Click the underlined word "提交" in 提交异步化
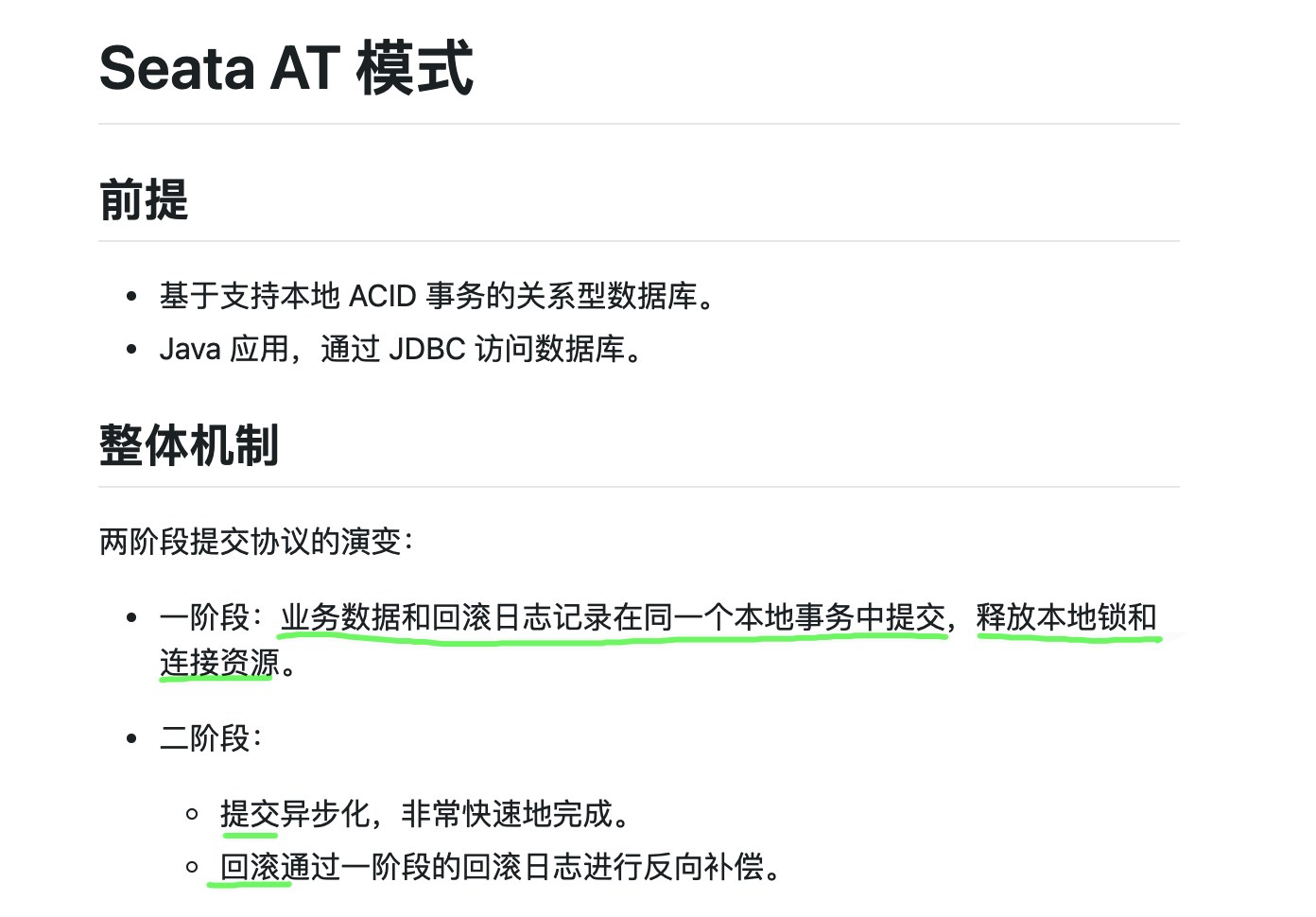Viewport: 1316px width, 917px height. coord(250,814)
